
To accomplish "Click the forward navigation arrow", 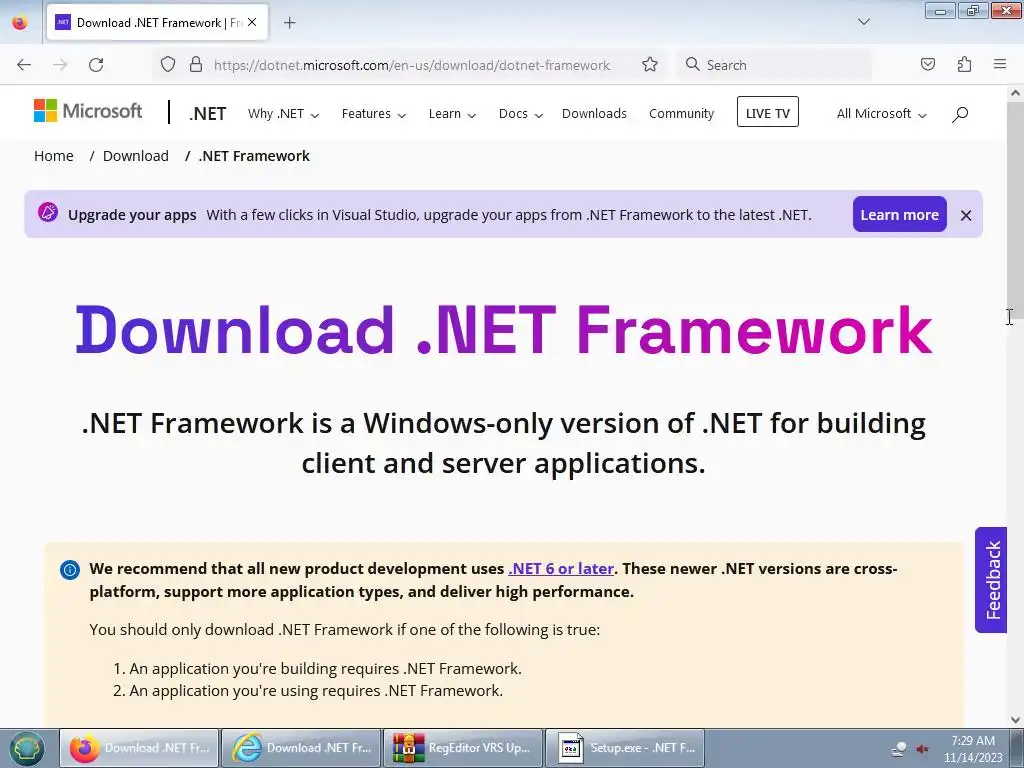I will [60, 65].
